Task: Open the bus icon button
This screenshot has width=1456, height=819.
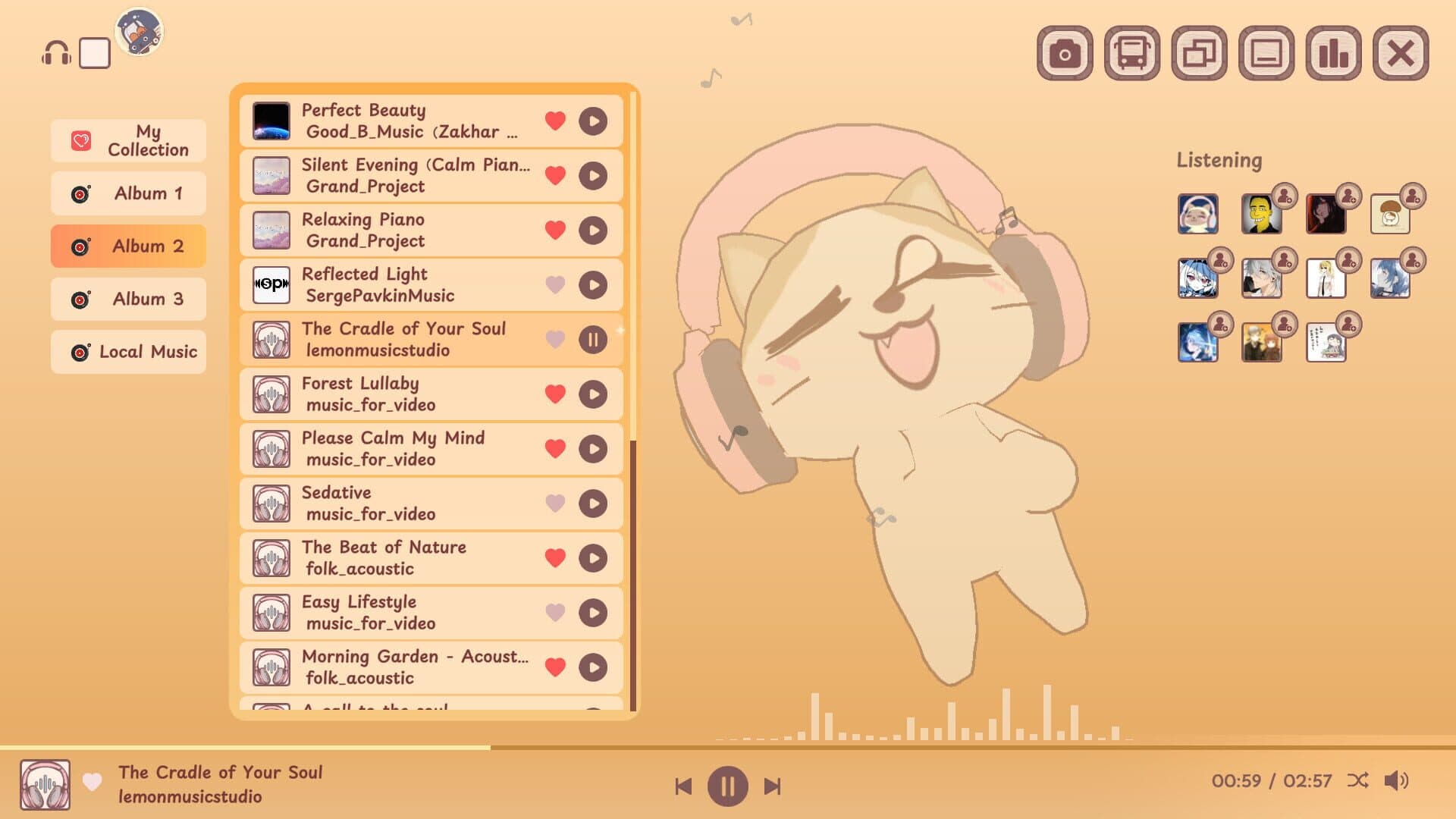Action: 1132,53
